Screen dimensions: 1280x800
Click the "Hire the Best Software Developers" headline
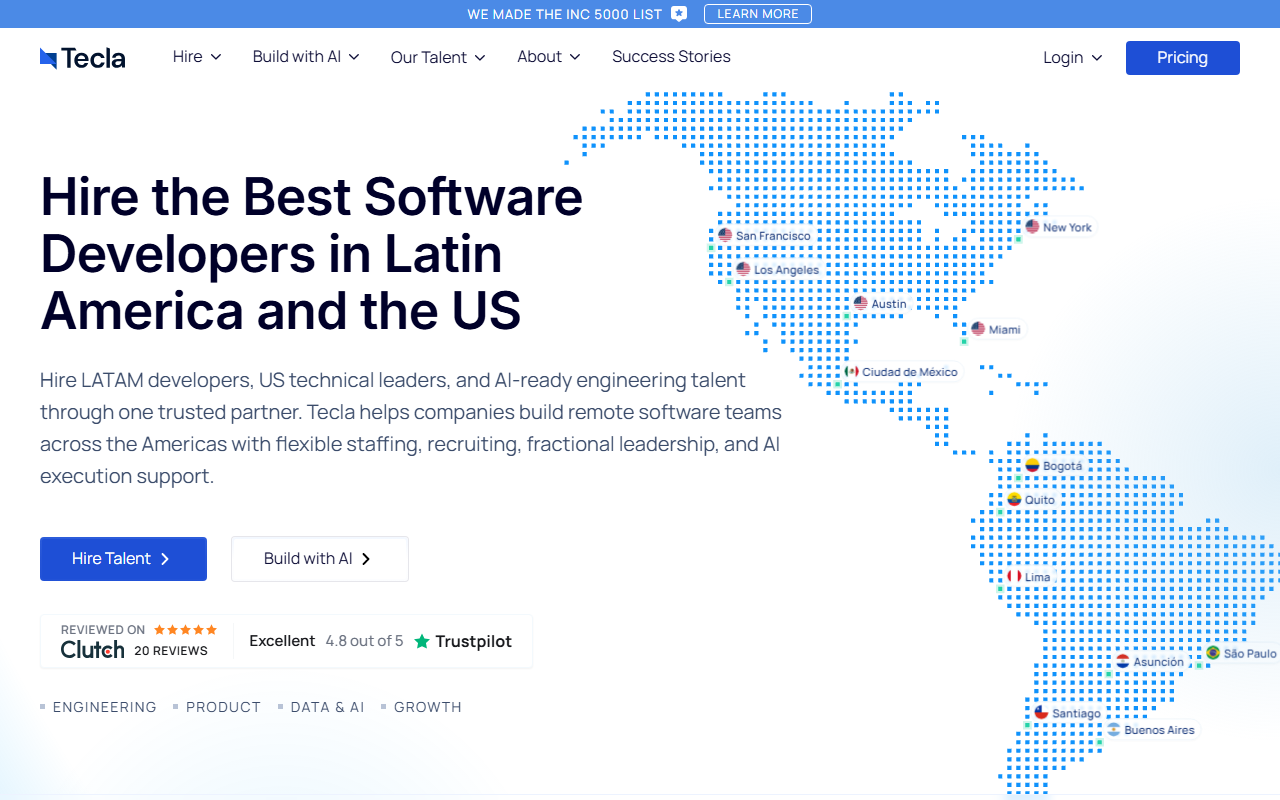click(x=311, y=253)
